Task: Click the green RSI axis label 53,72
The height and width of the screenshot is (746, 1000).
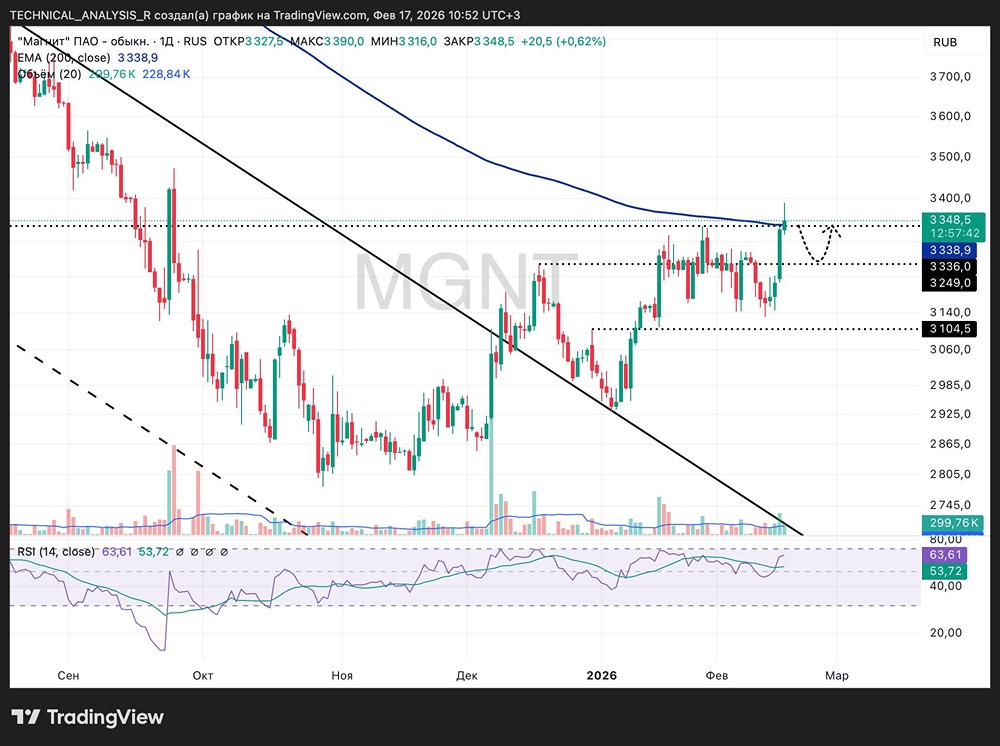Action: [x=945, y=571]
